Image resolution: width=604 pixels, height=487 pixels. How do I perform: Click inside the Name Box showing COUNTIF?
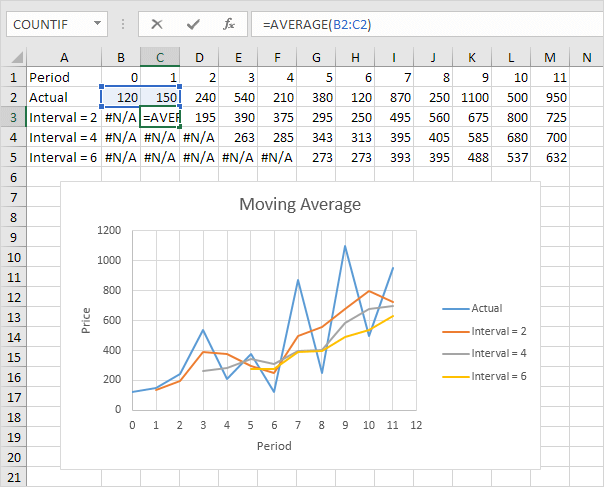50,23
